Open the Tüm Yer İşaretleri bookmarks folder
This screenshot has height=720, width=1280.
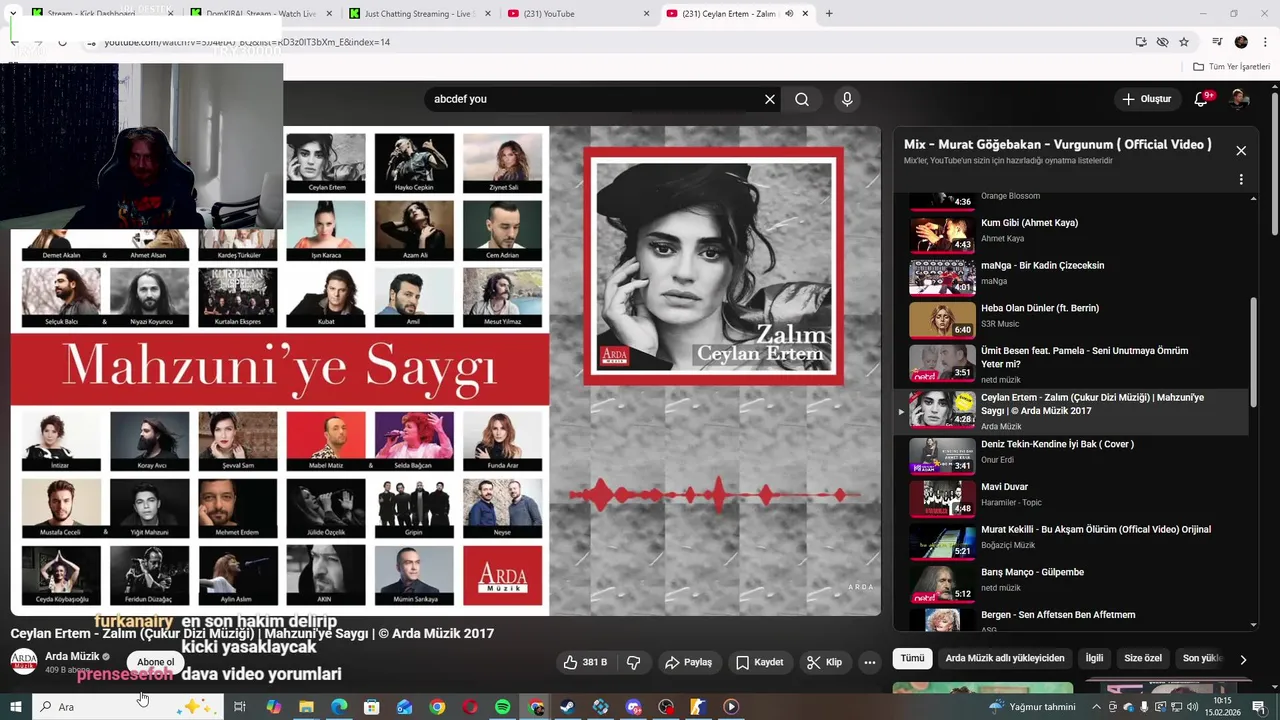tap(1232, 67)
